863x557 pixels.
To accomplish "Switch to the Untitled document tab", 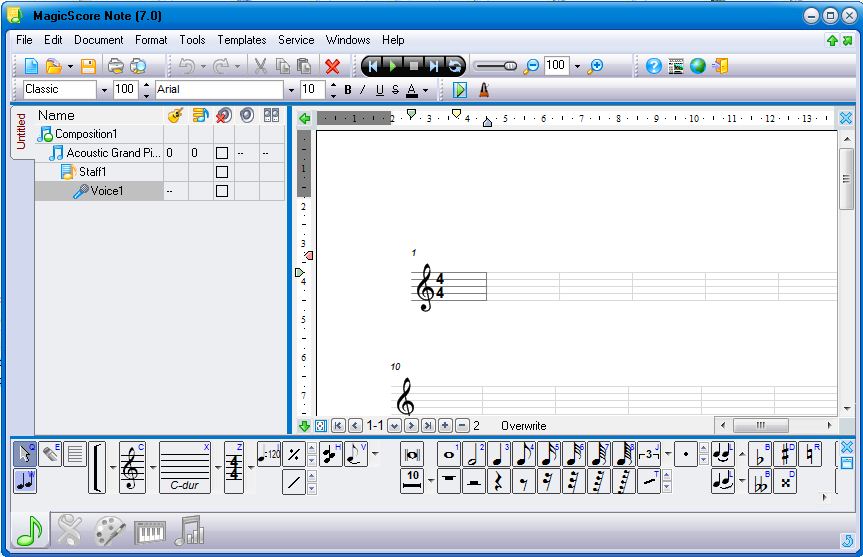I will coord(21,132).
